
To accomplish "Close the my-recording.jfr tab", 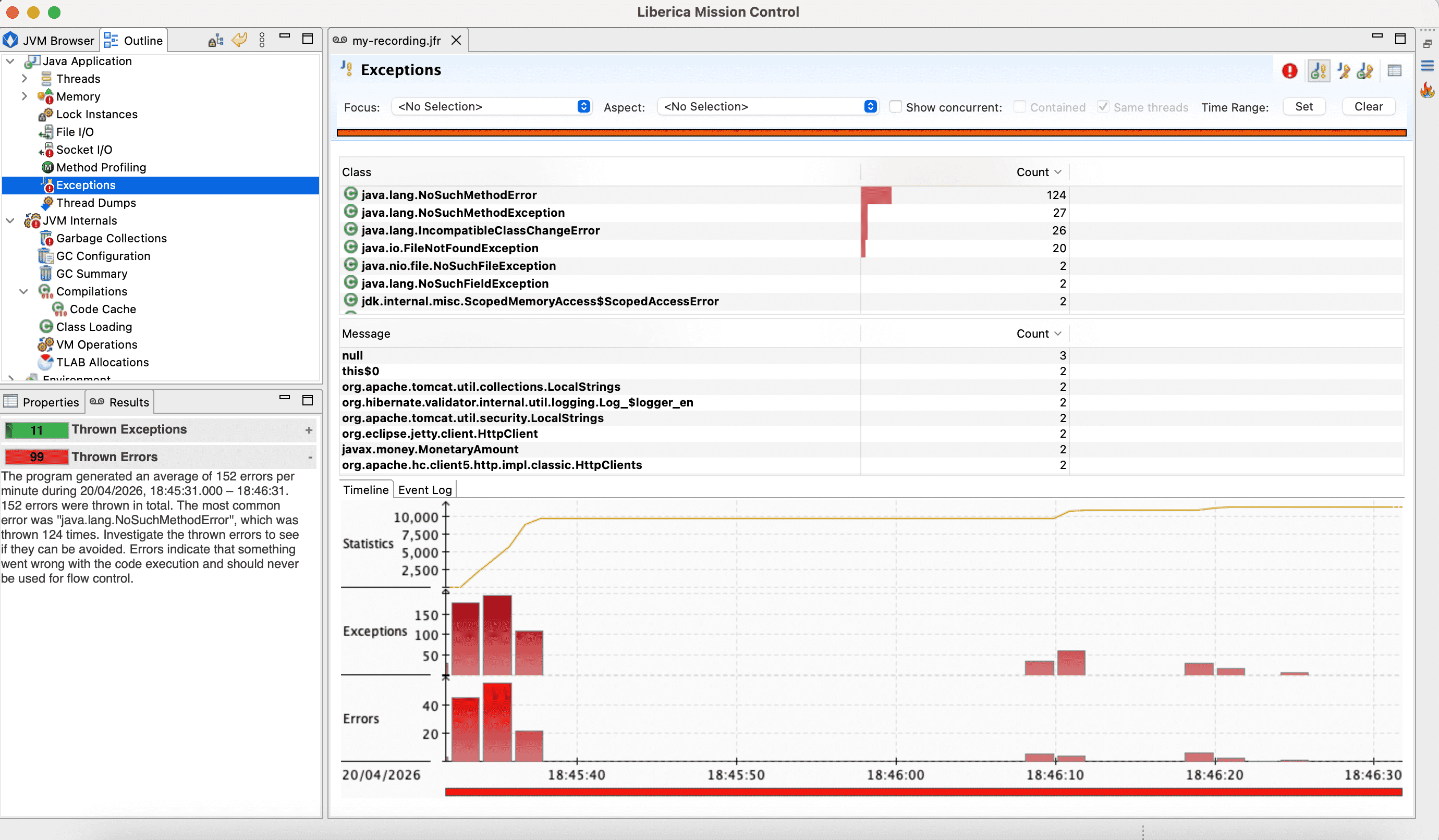I will click(x=456, y=41).
